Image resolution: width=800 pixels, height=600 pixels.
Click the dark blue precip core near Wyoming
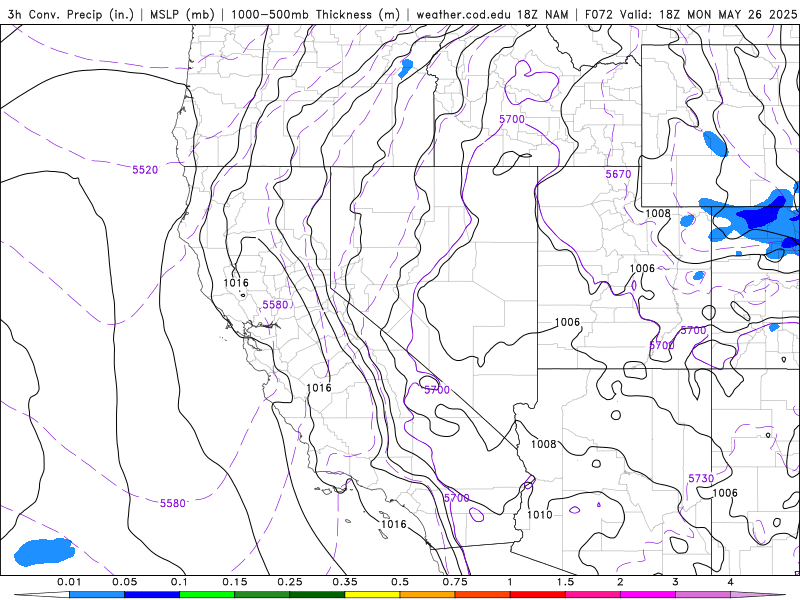tap(760, 214)
